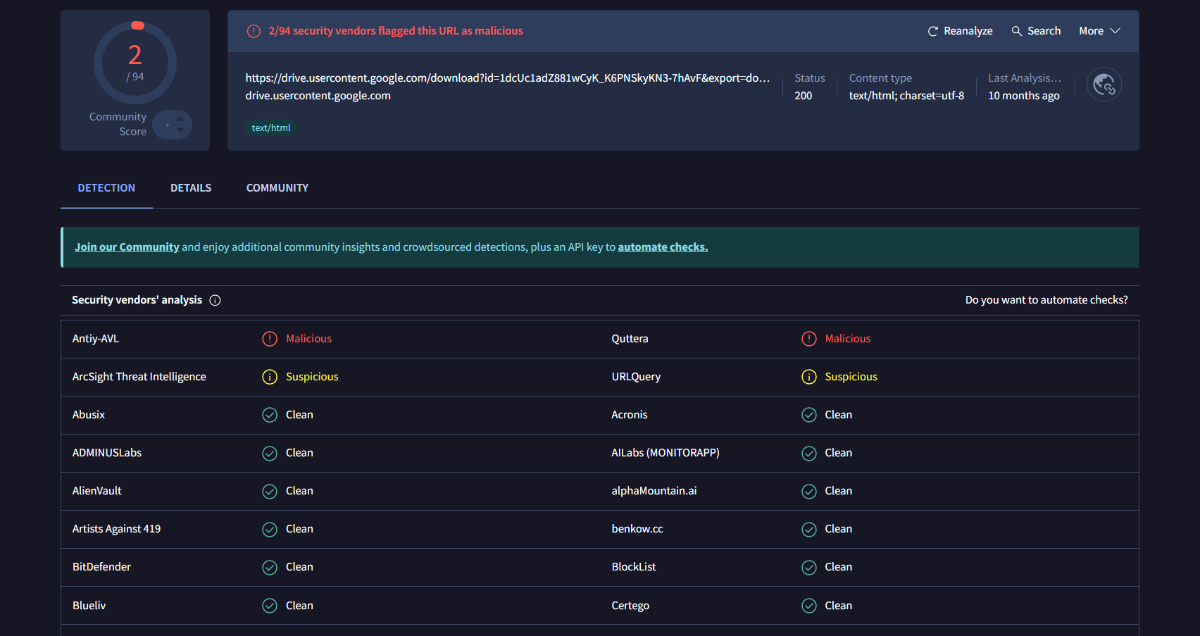Switch to the Details tab
This screenshot has width=1200, height=636.
(x=190, y=188)
